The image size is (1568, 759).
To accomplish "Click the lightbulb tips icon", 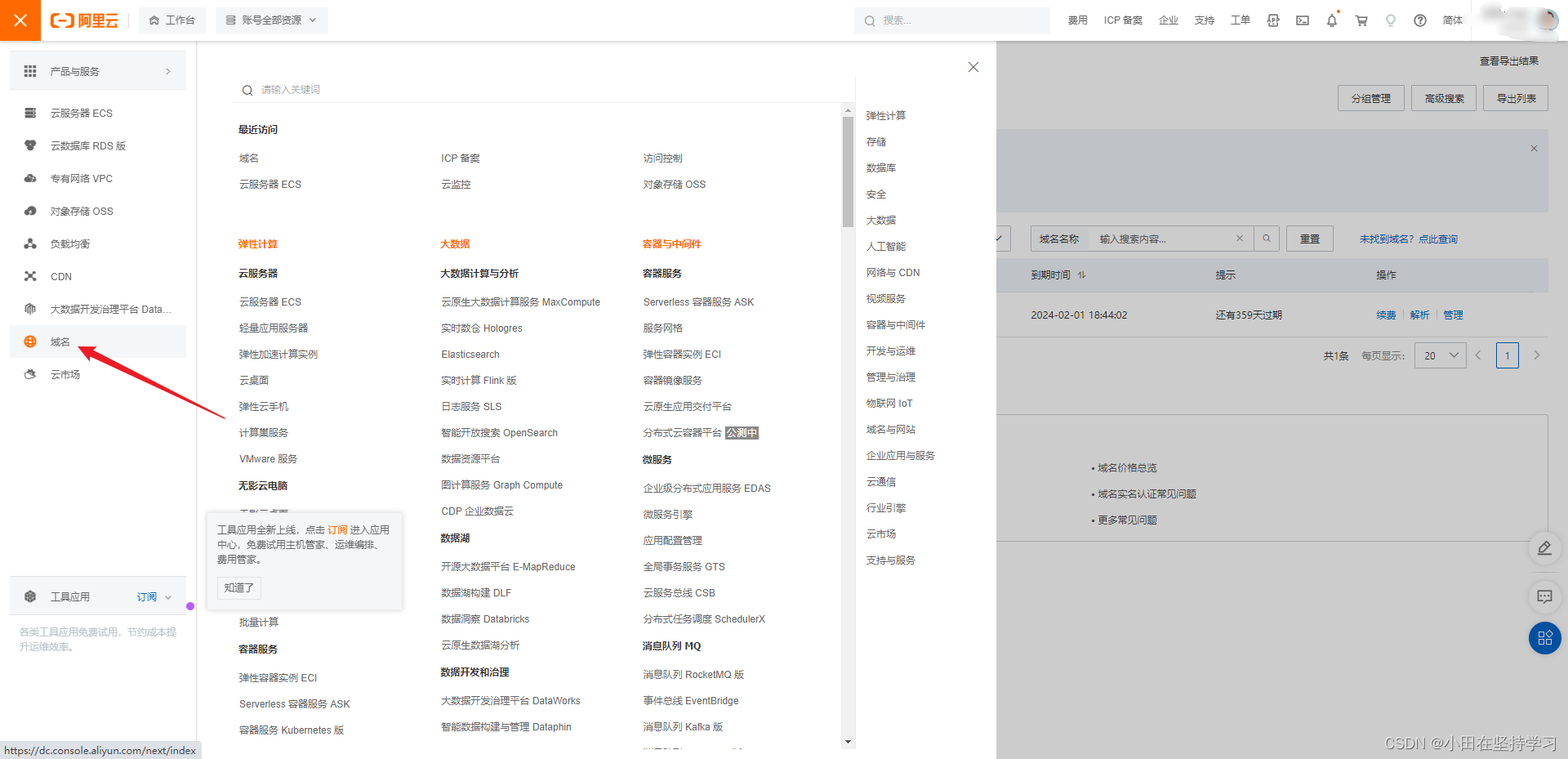I will click(1391, 20).
